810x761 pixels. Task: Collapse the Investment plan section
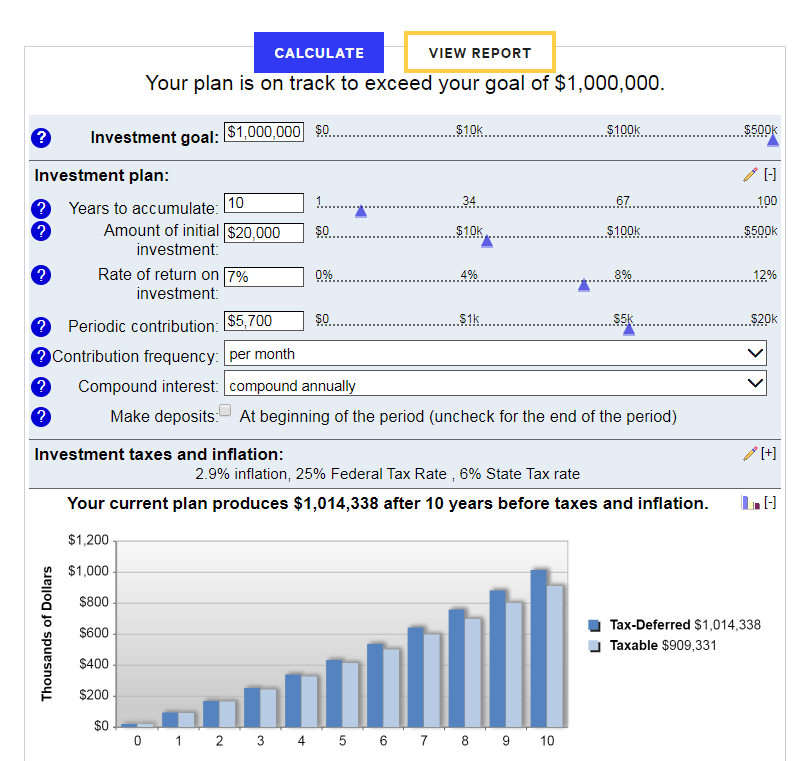(x=770, y=175)
